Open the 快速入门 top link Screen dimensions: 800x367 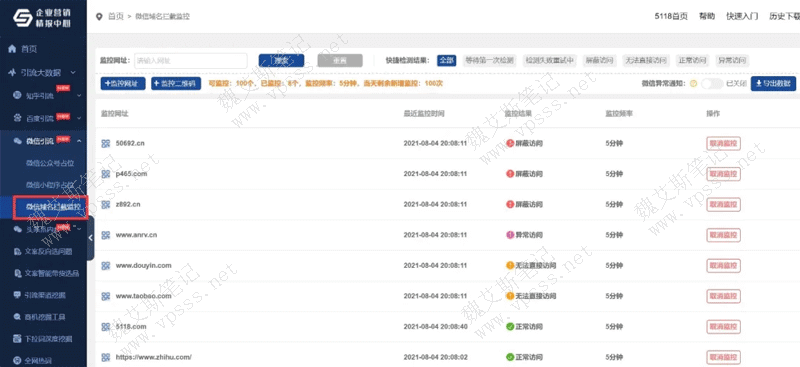point(742,16)
